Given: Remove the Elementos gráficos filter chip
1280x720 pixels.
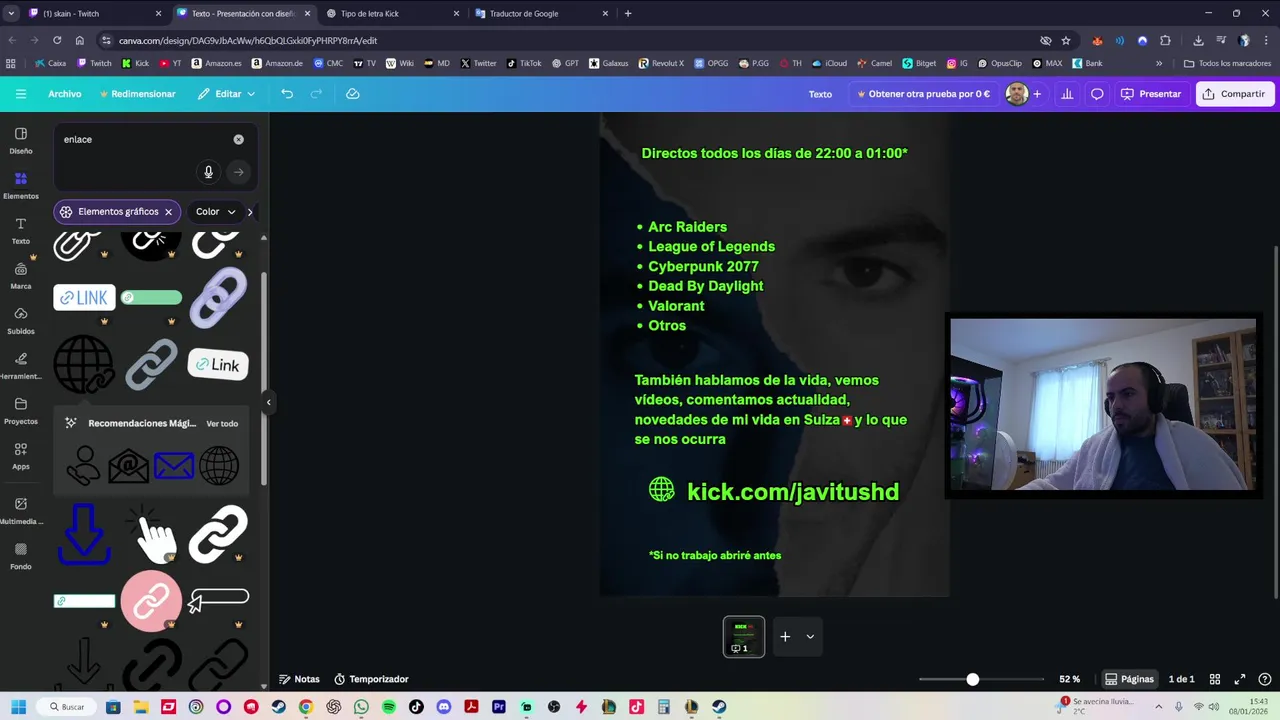Looking at the screenshot, I should (168, 212).
